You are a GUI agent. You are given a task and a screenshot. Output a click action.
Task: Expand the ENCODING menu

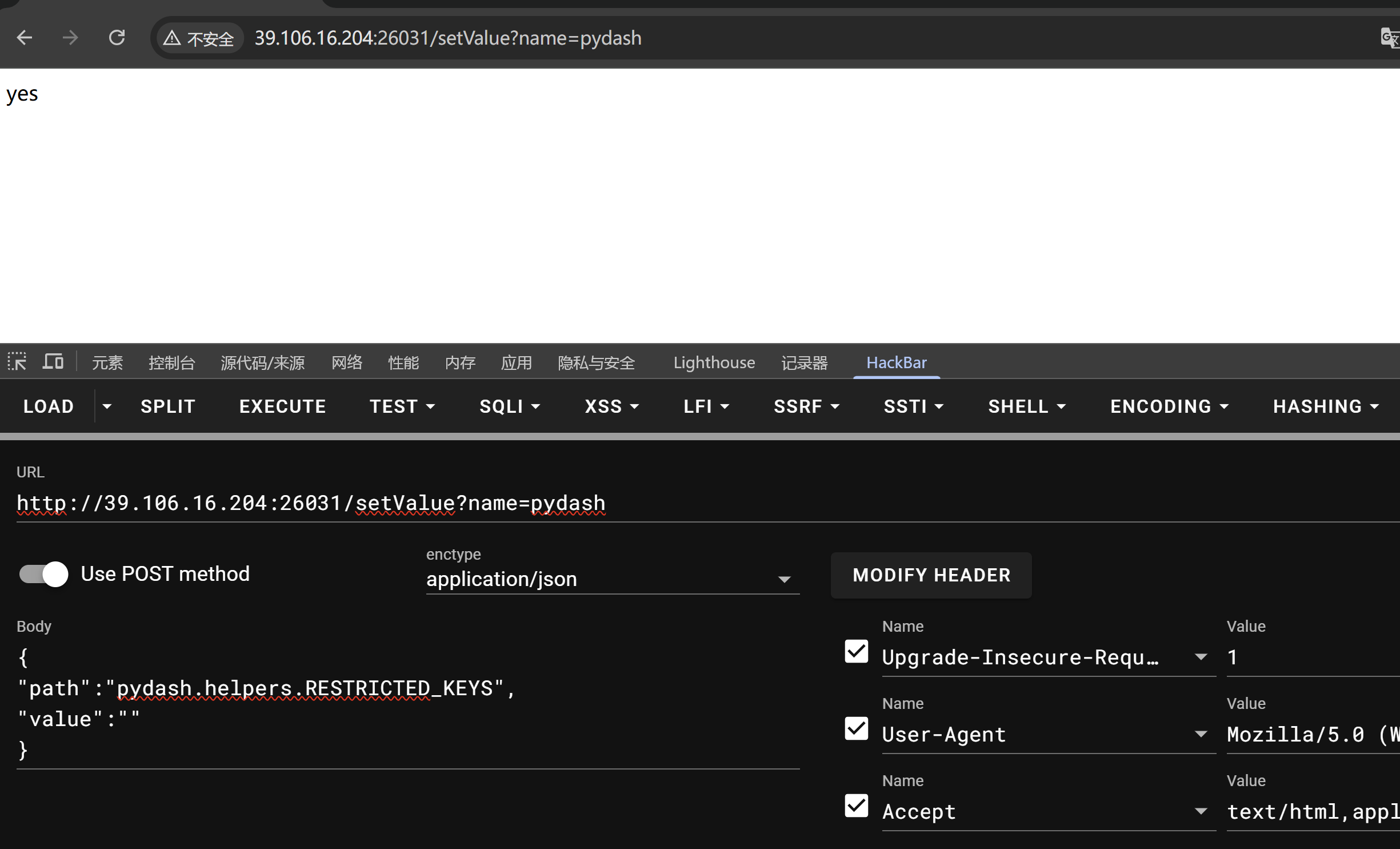pyautogui.click(x=1169, y=406)
